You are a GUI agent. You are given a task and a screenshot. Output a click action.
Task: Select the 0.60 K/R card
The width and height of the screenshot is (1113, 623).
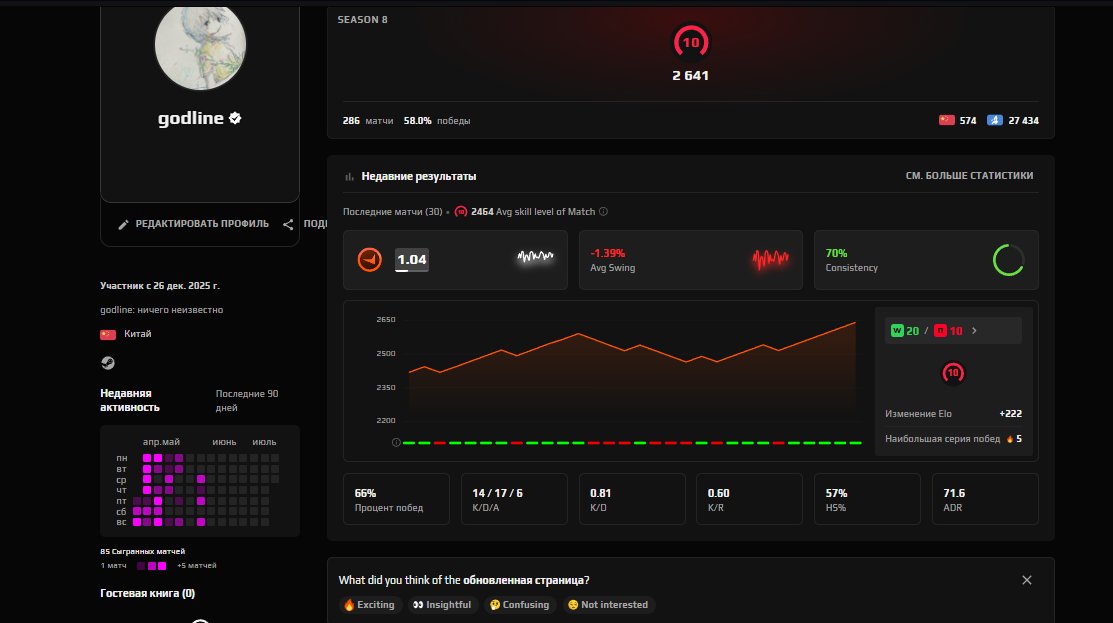pos(750,499)
